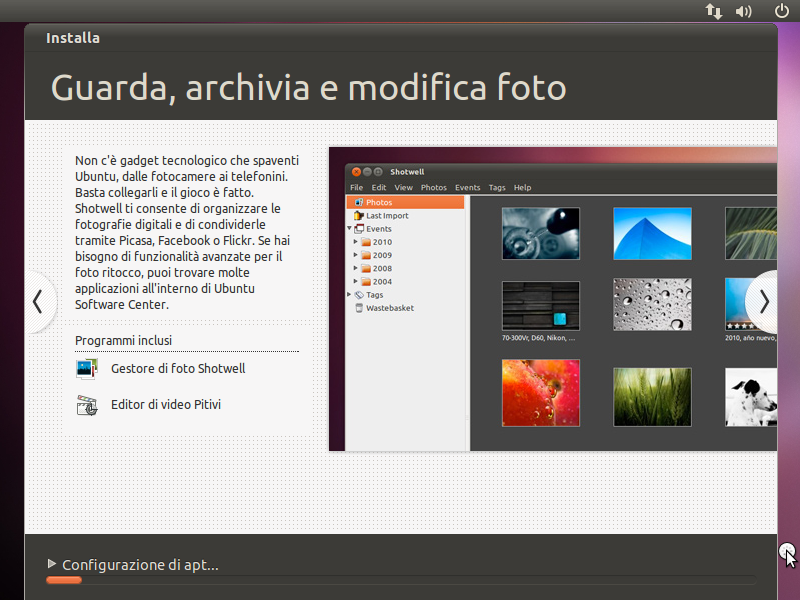Click the 2010 folder icon

[366, 242]
